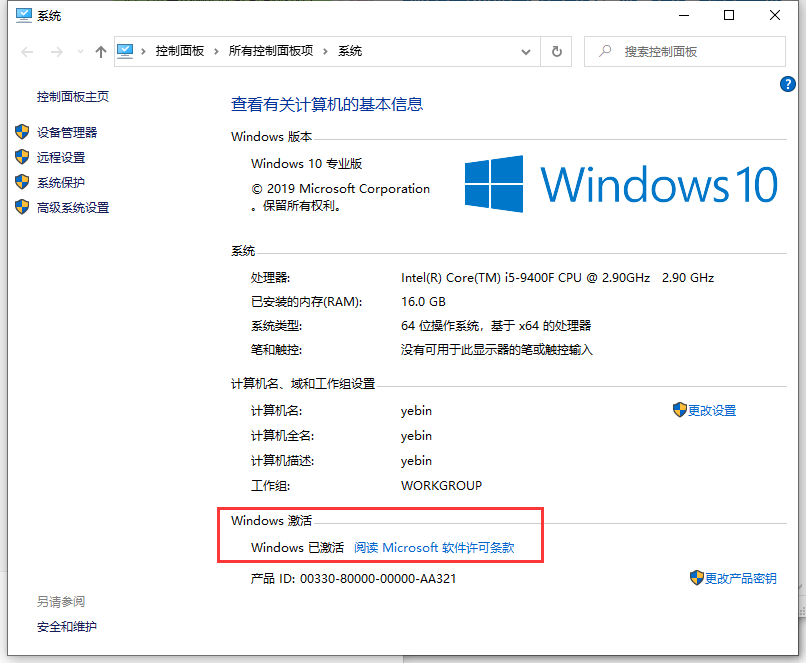The width and height of the screenshot is (806, 663).
Task: Open 设备管理器 from the left sidebar
Action: (x=67, y=132)
